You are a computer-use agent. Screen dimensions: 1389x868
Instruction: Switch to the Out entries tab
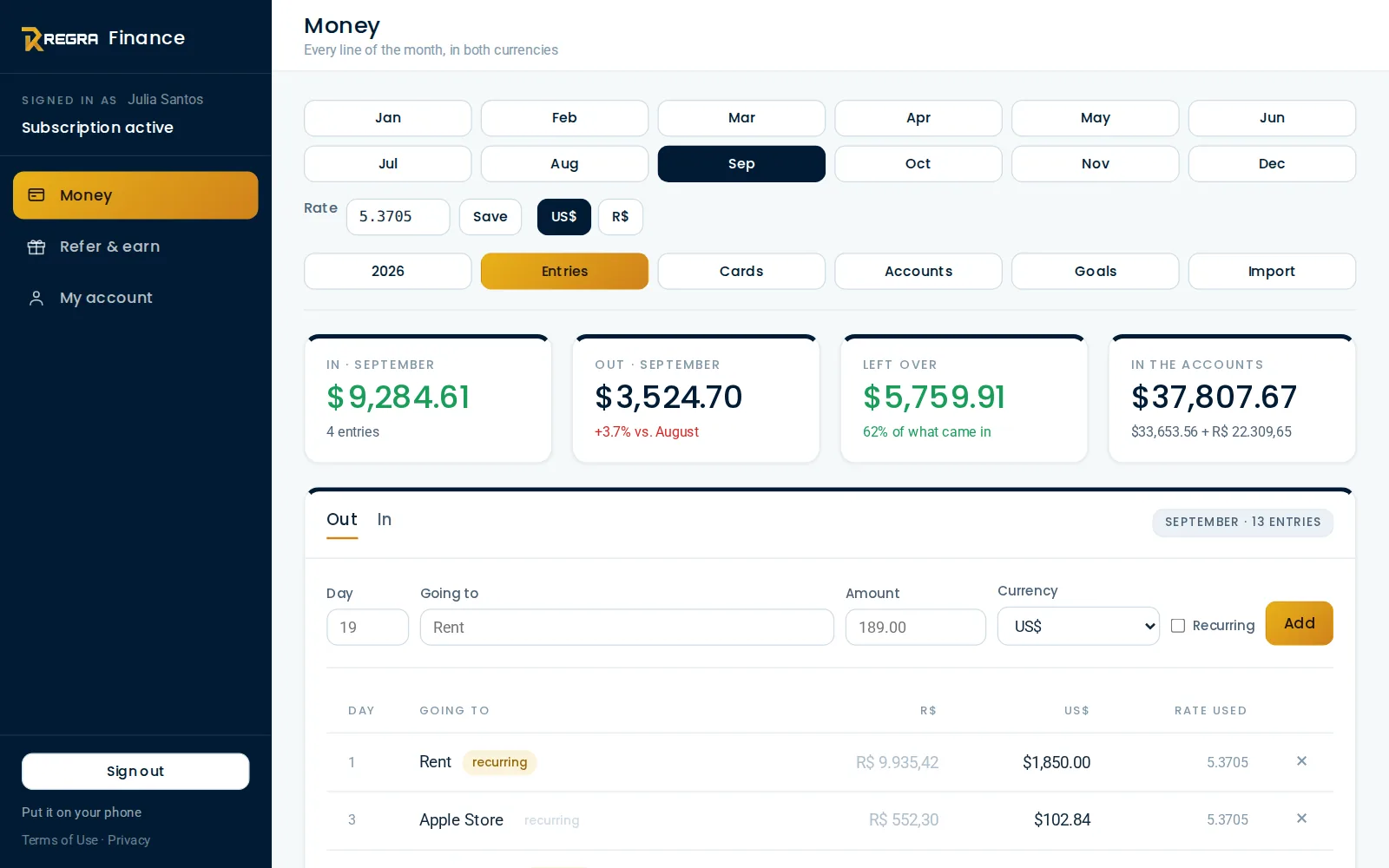[342, 519]
